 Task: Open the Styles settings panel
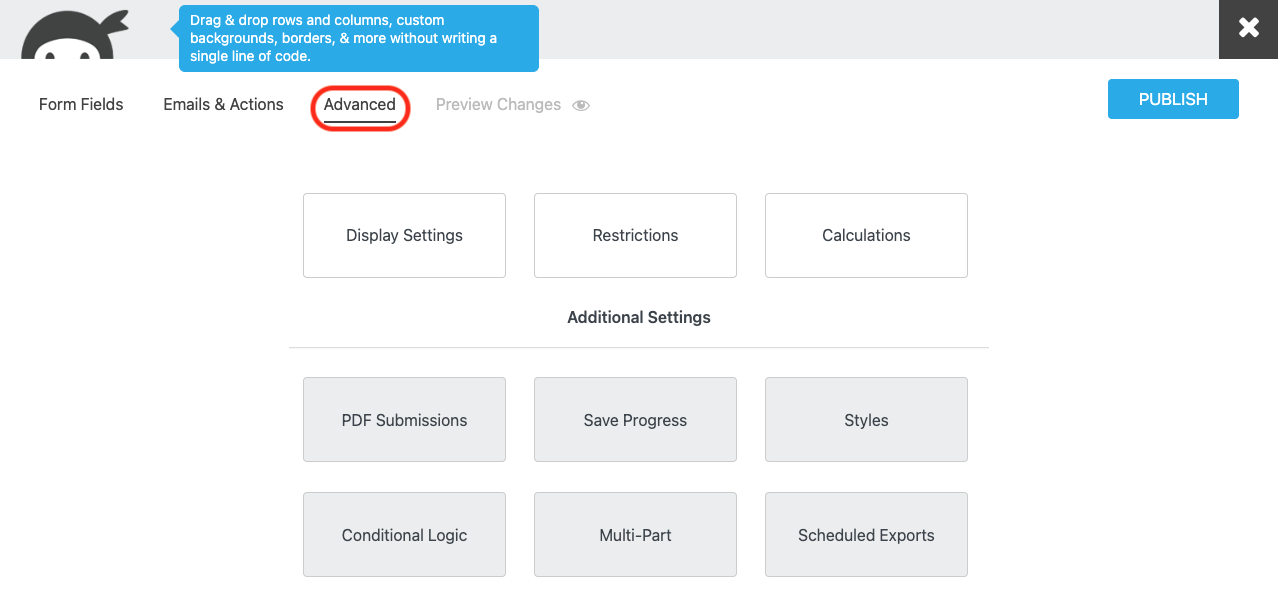tap(865, 420)
